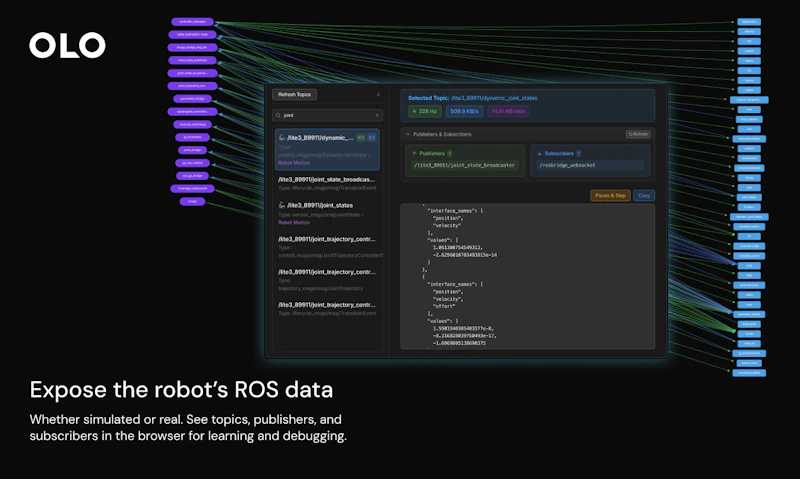Click Refresh in the Publishers & Subscribers header
The width and height of the screenshot is (800, 479).
(x=638, y=134)
